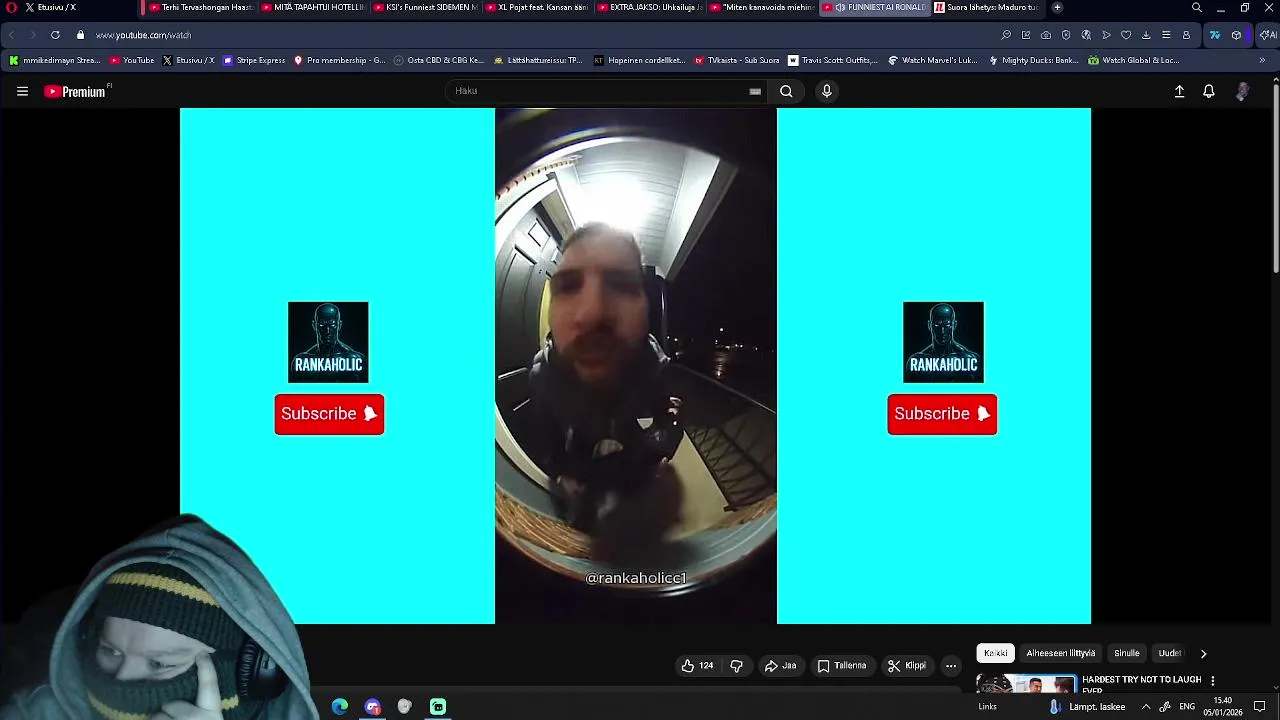
Task: Go to the YouTube Premium home logo
Action: click(76, 91)
